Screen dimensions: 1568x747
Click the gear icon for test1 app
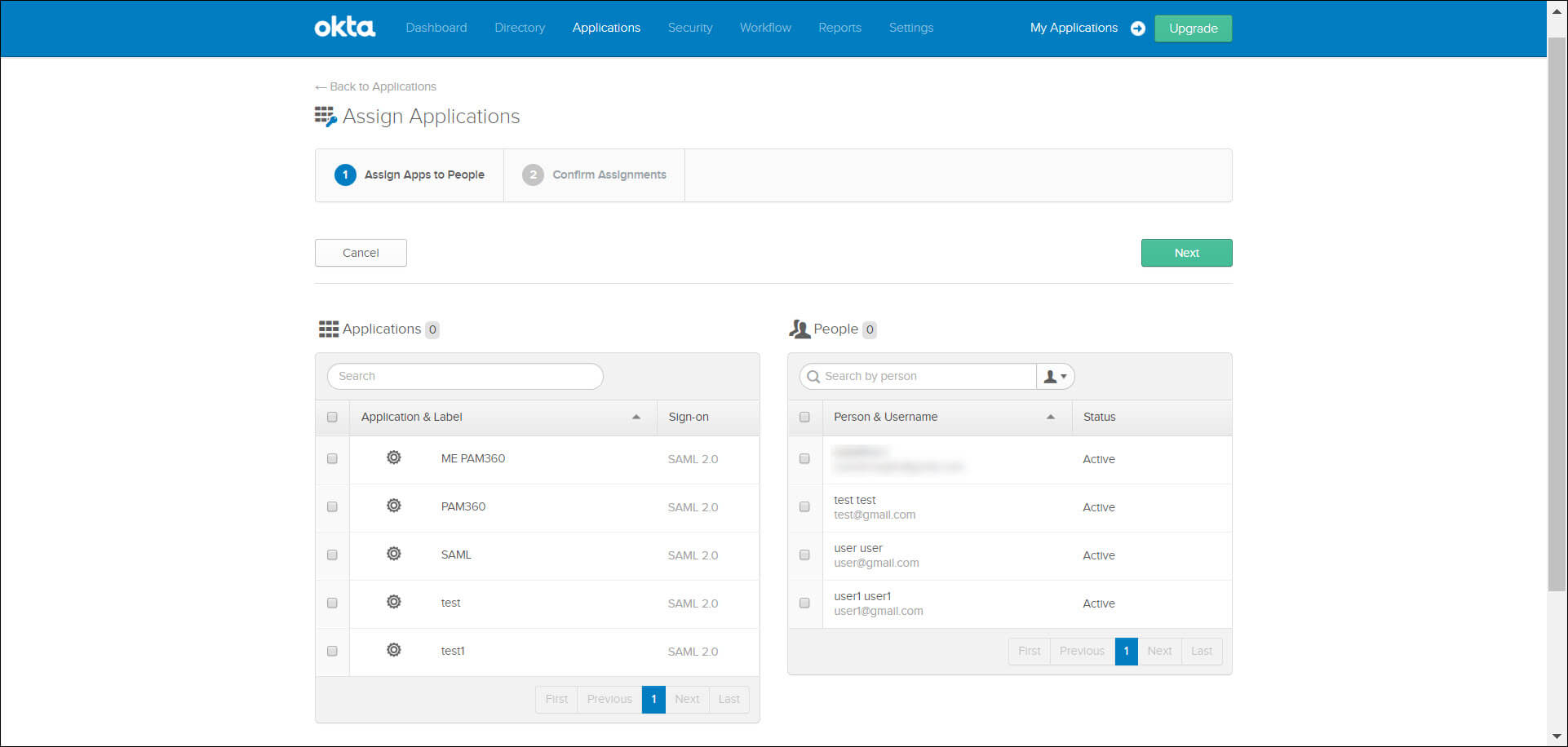(393, 650)
